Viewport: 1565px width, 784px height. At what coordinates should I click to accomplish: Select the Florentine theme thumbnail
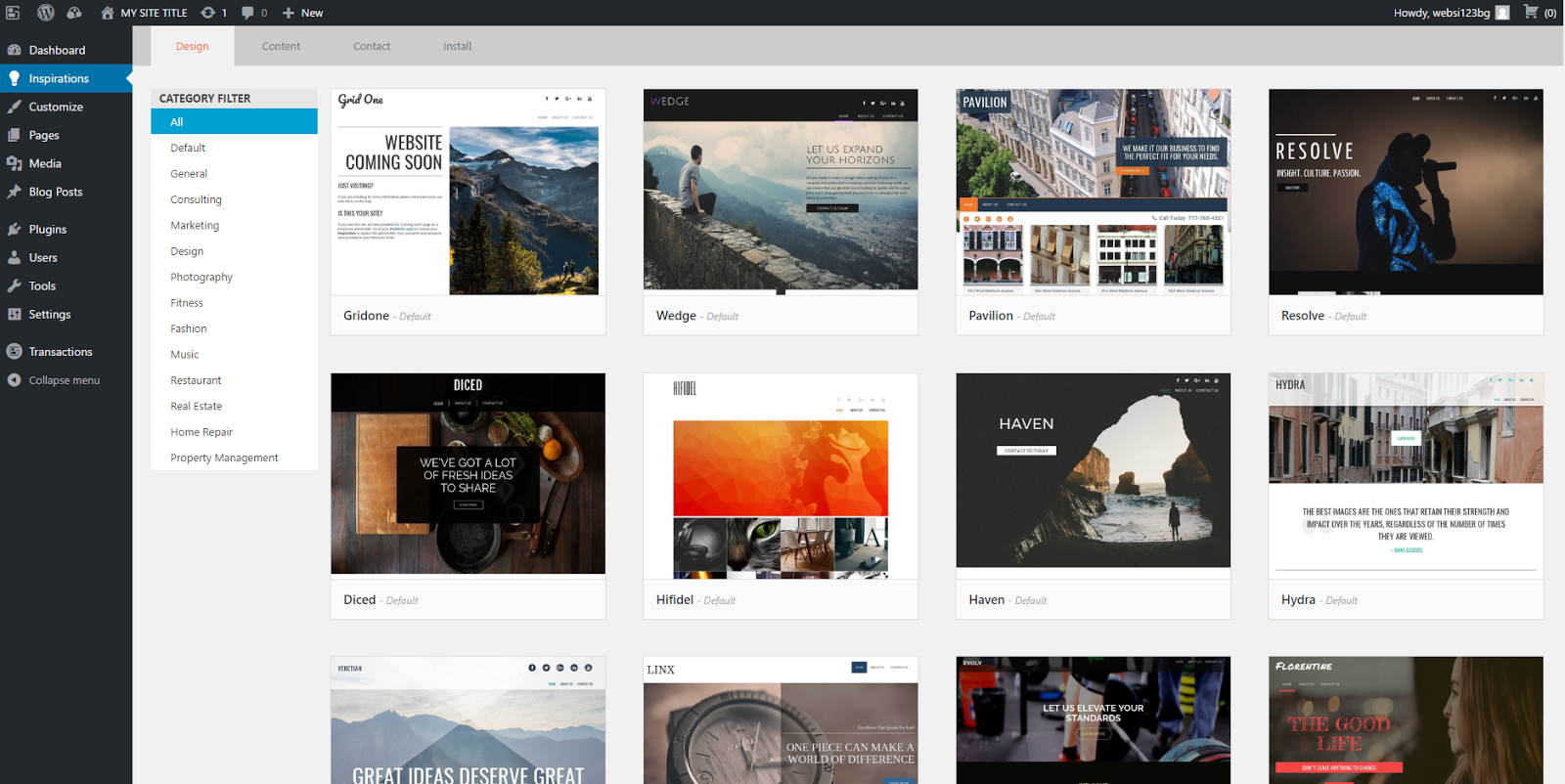(1406, 720)
